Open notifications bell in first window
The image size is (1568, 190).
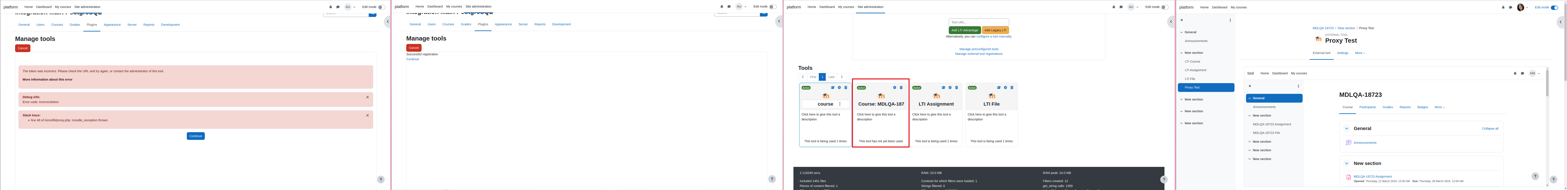coord(331,7)
